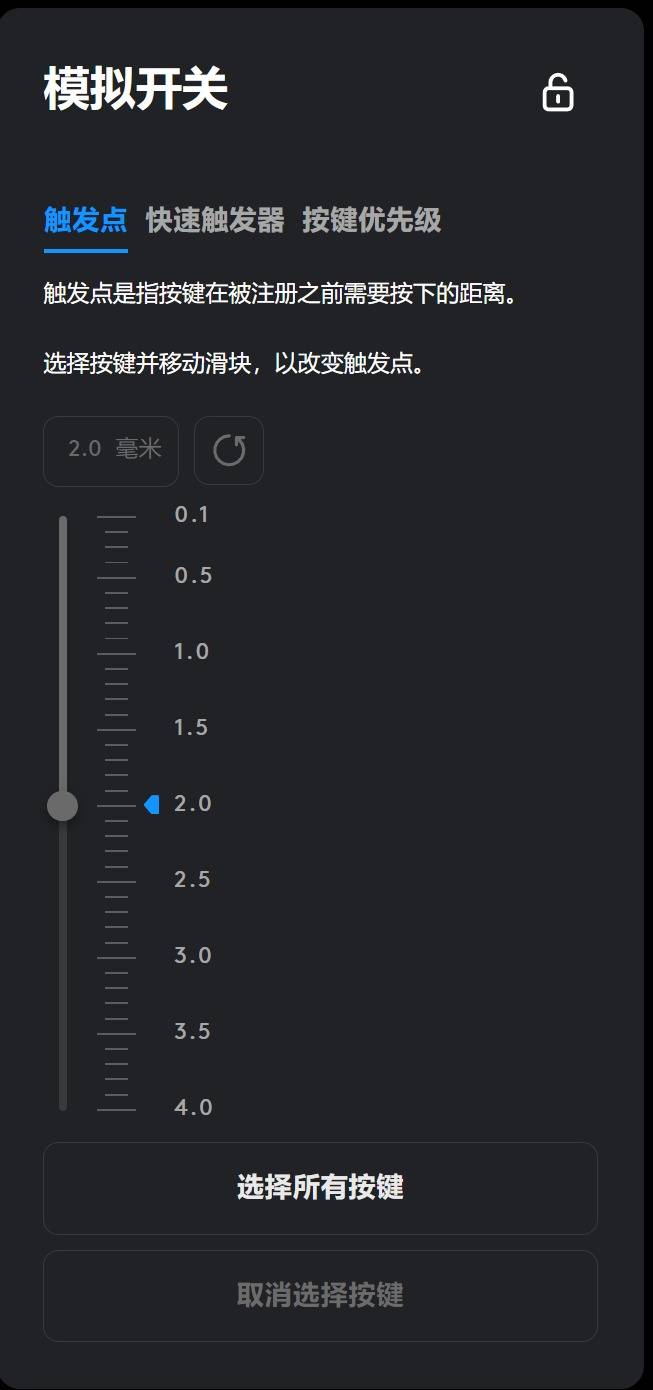Image resolution: width=653 pixels, height=1390 pixels.
Task: Go to the 按键优先级 tab
Action: pos(371,220)
